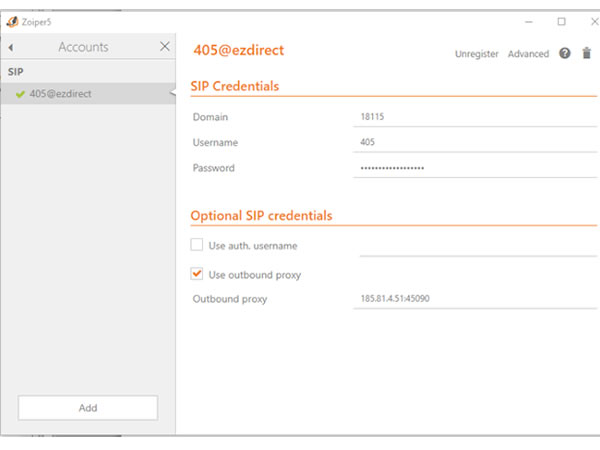The image size is (600, 450).
Task: Select the 405@ezdirect account row
Action: [88, 94]
